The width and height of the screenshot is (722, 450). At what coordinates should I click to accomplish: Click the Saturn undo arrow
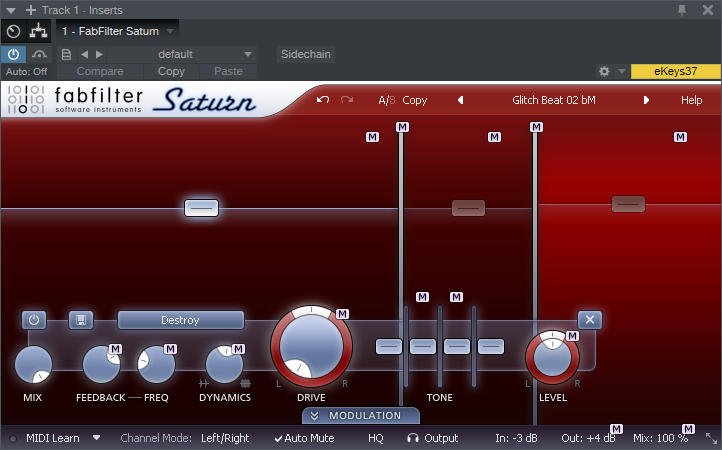click(323, 100)
